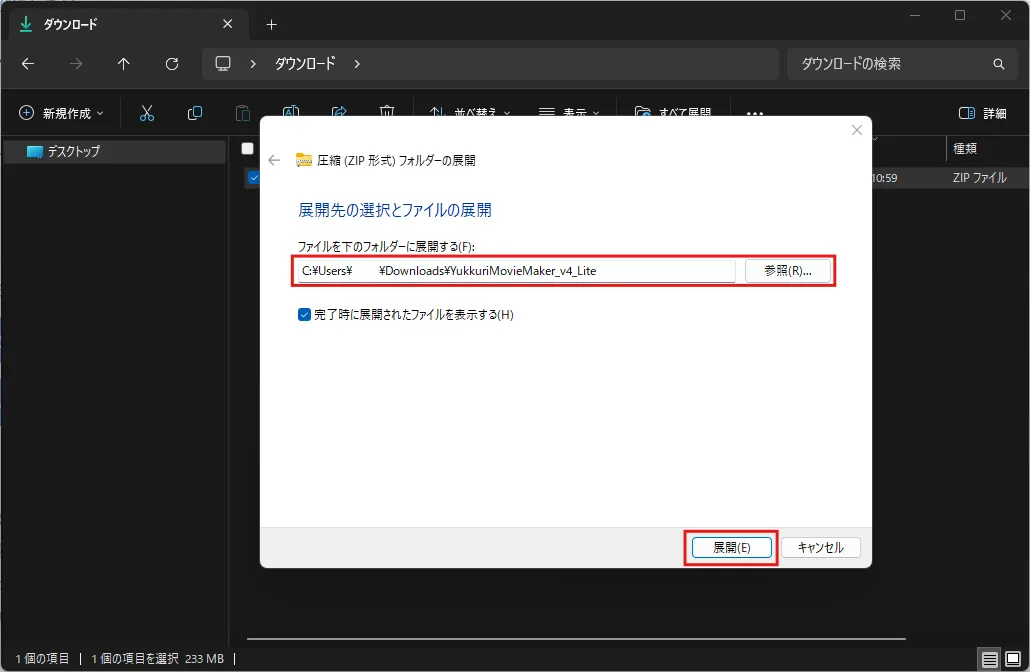Click the Rename icon in toolbar
Image resolution: width=1030 pixels, height=672 pixels.
pos(291,110)
